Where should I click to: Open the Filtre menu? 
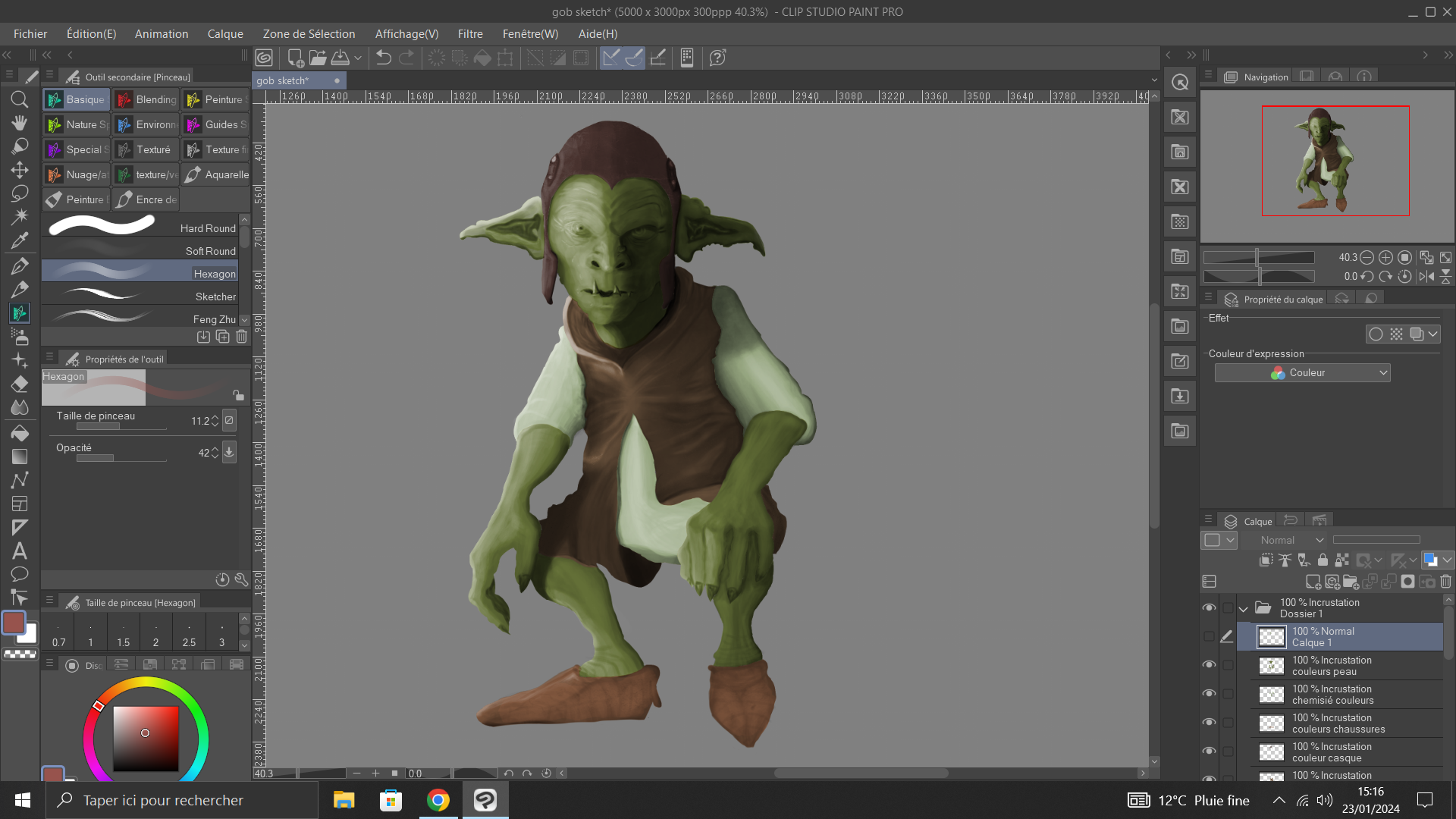tap(469, 34)
